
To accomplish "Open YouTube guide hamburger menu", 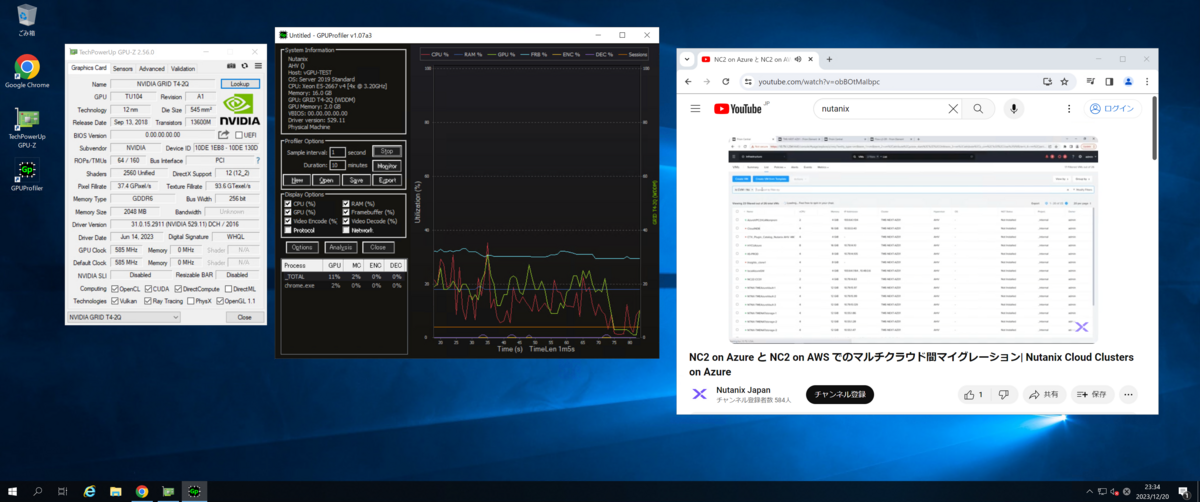I will point(695,109).
